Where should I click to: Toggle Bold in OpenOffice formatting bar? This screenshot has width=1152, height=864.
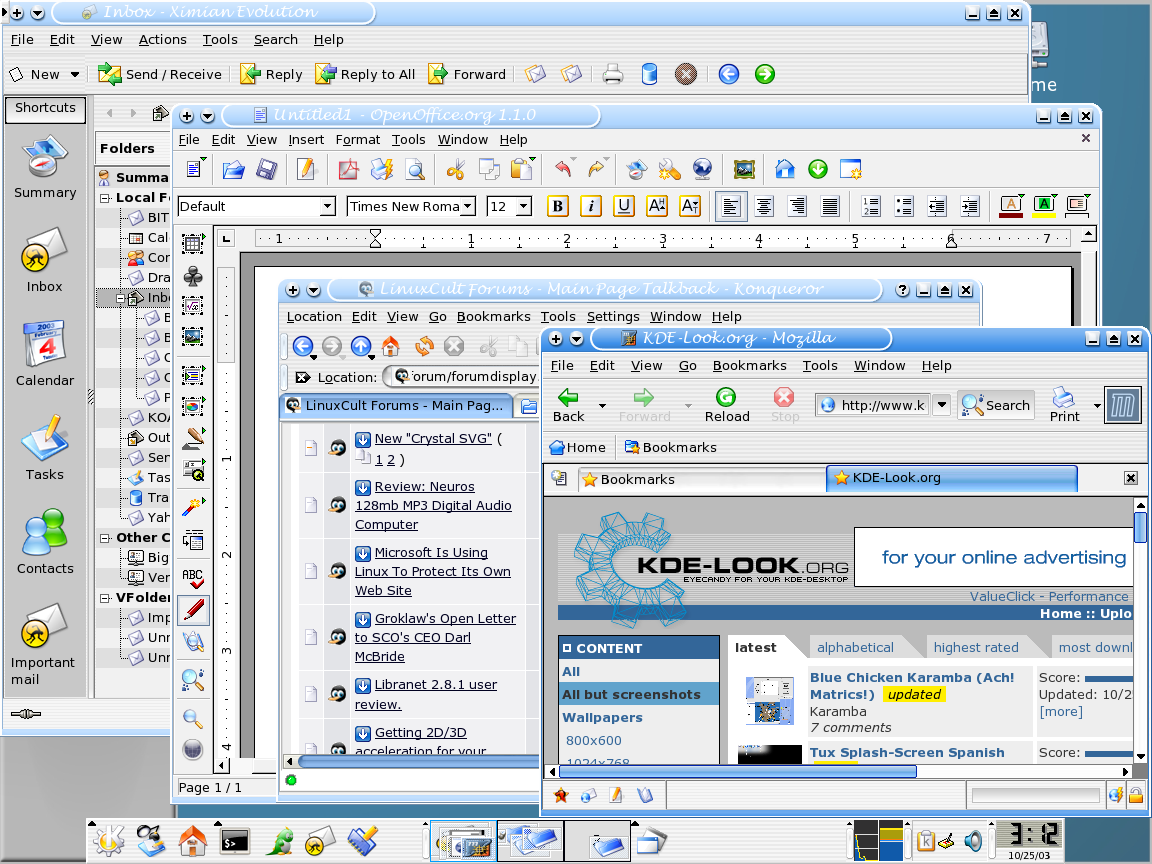[x=558, y=206]
